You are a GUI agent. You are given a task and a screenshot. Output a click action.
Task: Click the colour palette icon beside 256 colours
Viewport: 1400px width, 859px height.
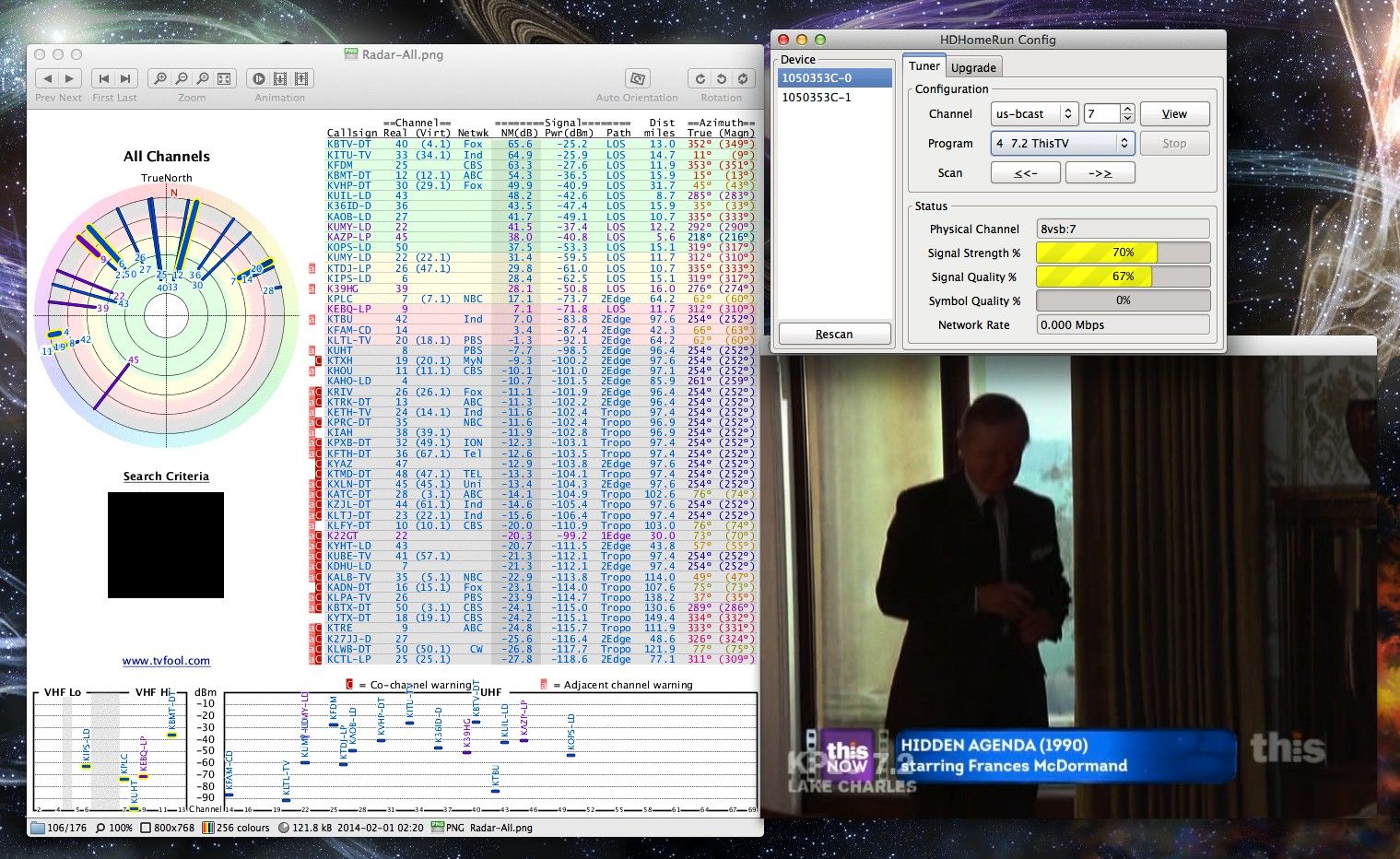[x=208, y=828]
